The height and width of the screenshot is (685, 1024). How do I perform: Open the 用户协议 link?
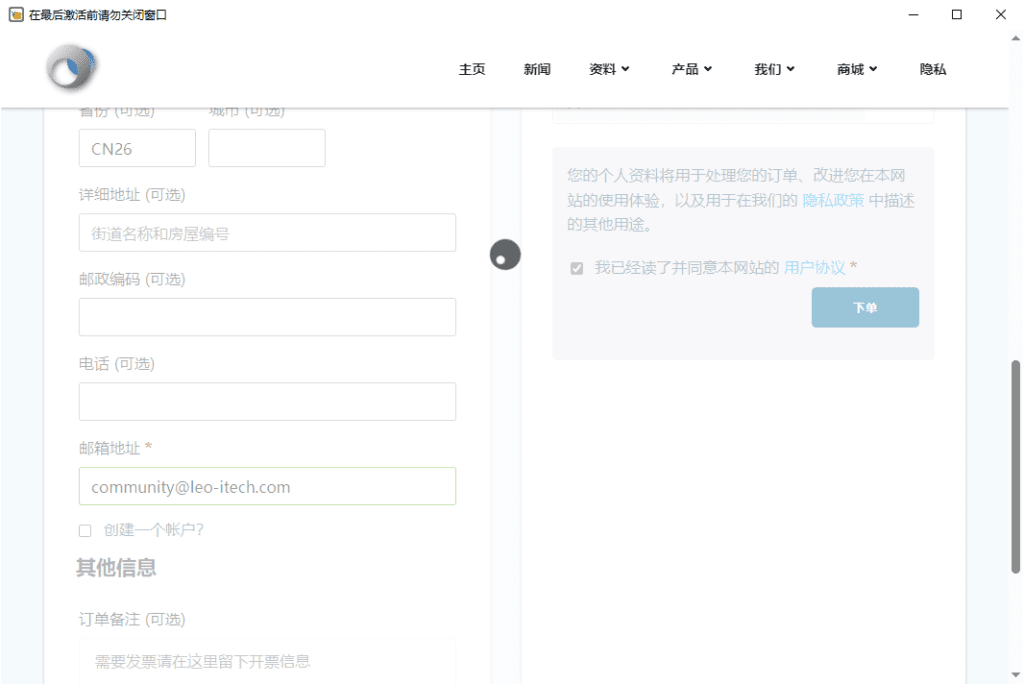tap(814, 267)
